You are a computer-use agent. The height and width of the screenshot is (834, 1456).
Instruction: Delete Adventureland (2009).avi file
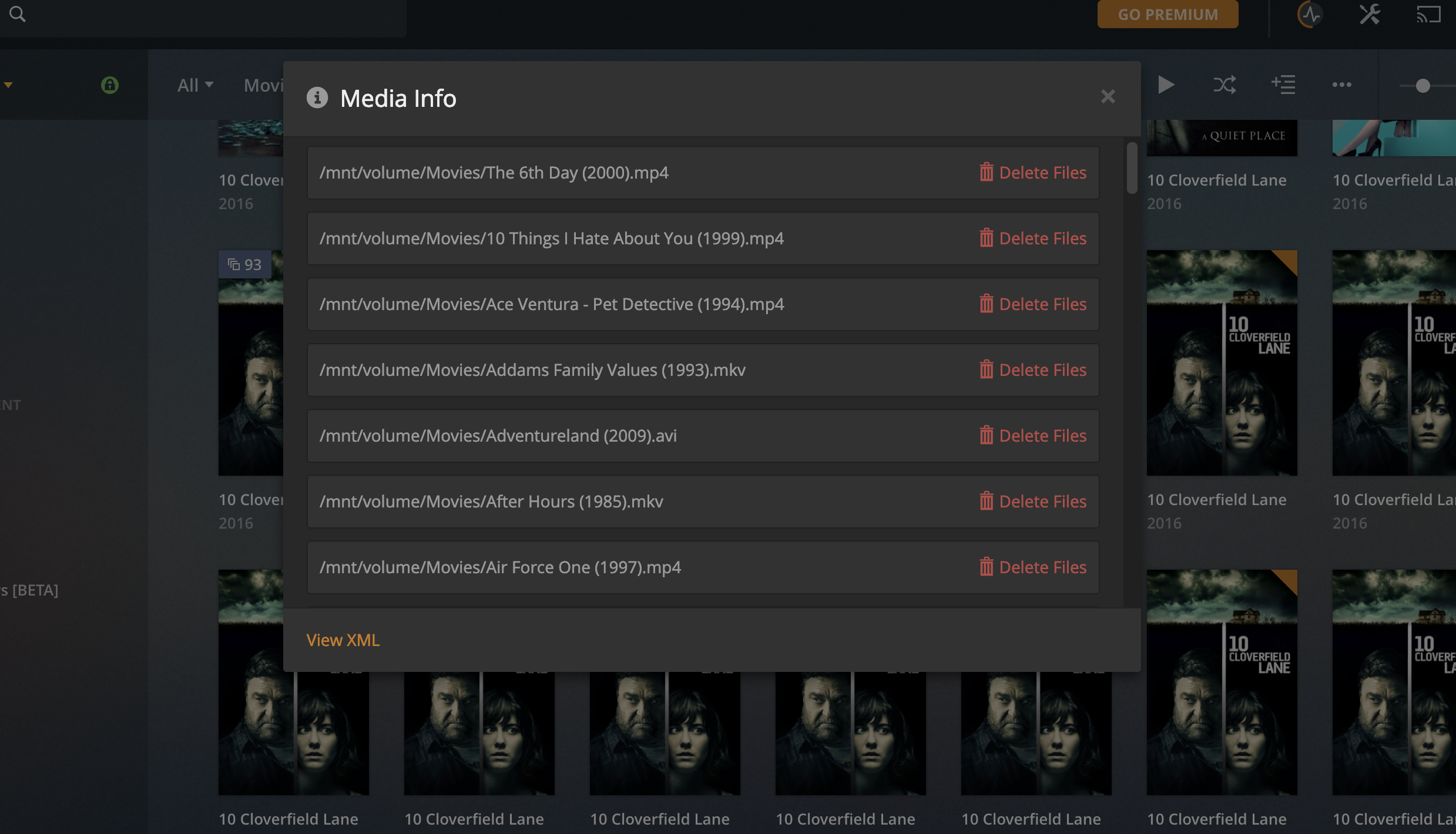pos(1033,436)
